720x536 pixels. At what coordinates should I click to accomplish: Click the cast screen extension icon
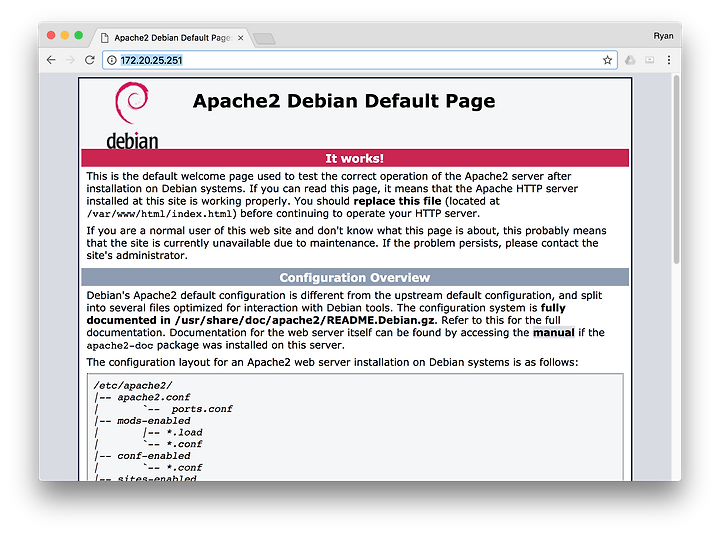click(649, 60)
